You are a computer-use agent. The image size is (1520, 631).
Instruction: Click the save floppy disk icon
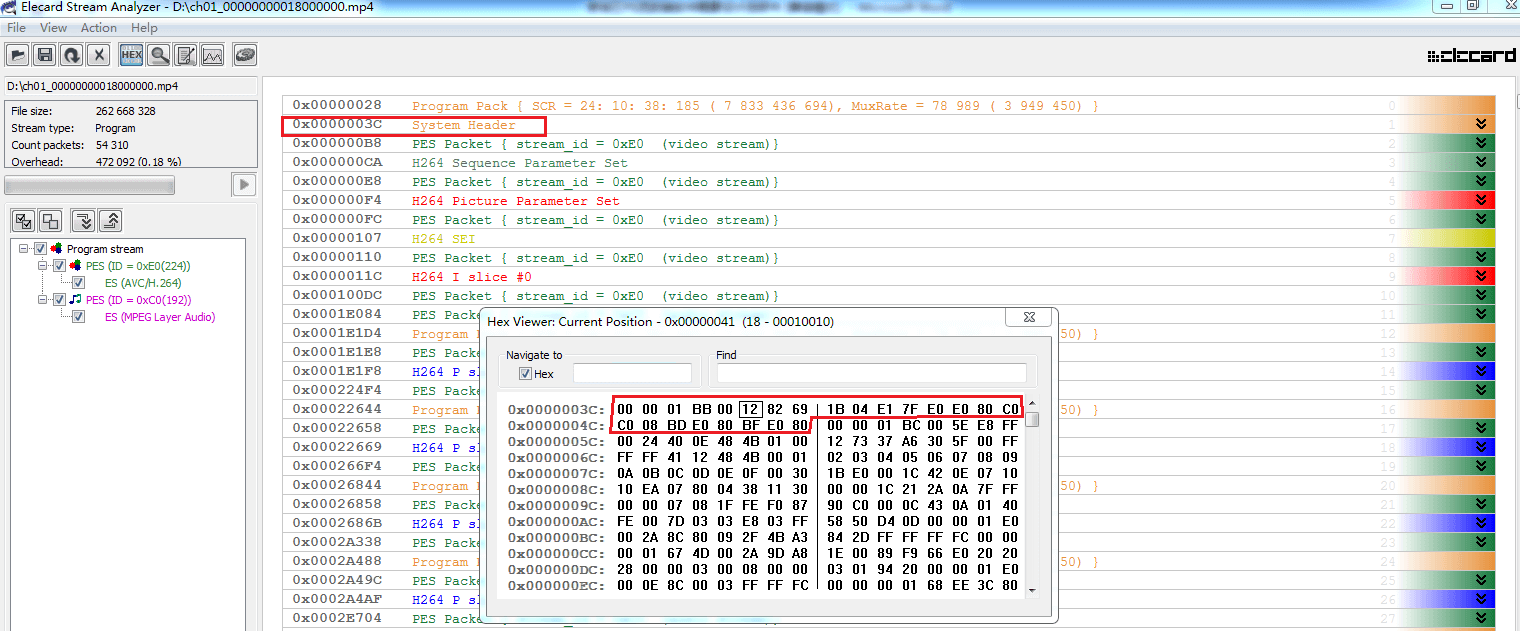45,55
